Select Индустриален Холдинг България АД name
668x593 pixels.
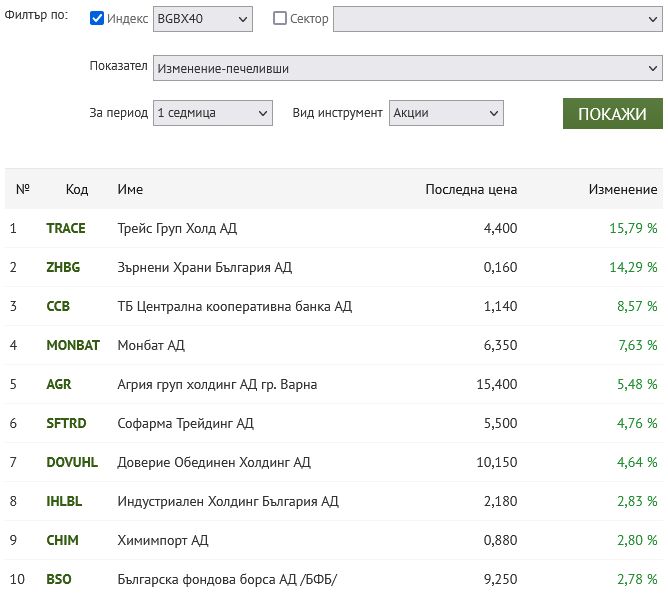[228, 501]
